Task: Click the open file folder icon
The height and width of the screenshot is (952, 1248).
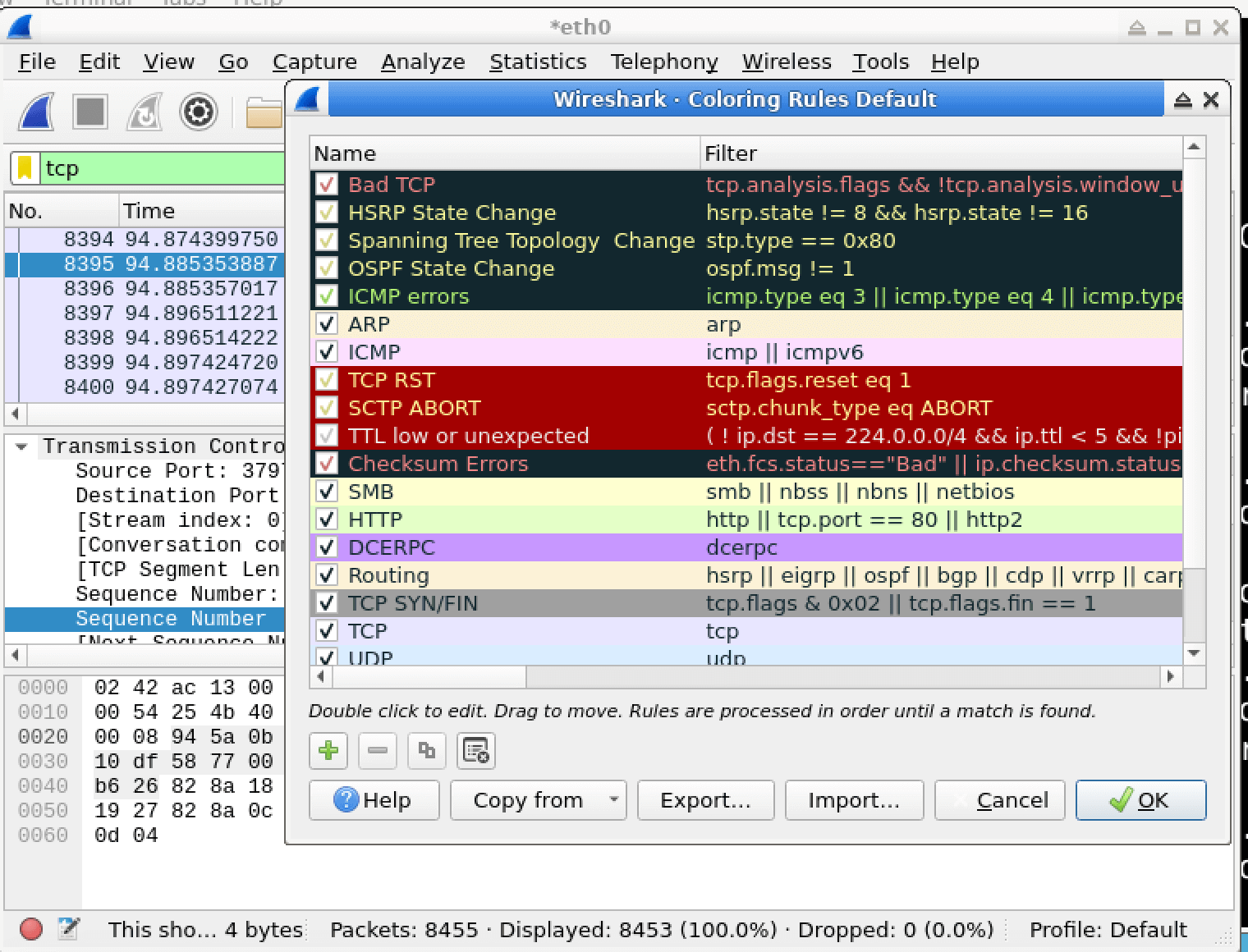Action: click(264, 112)
